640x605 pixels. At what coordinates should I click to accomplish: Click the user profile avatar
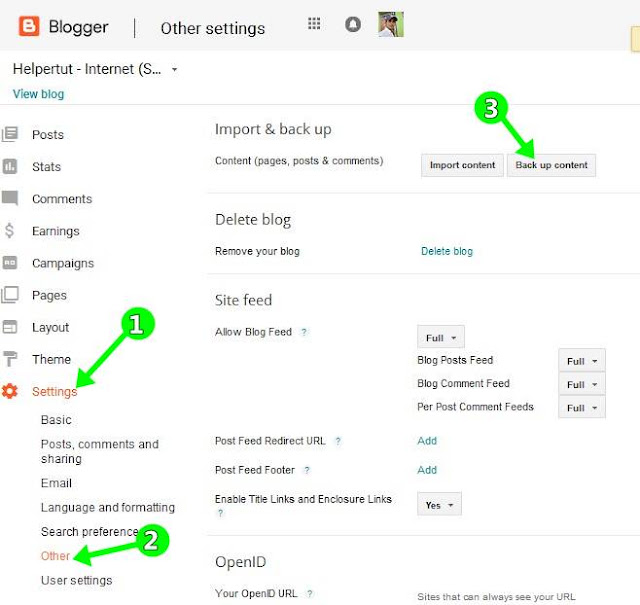point(391,24)
